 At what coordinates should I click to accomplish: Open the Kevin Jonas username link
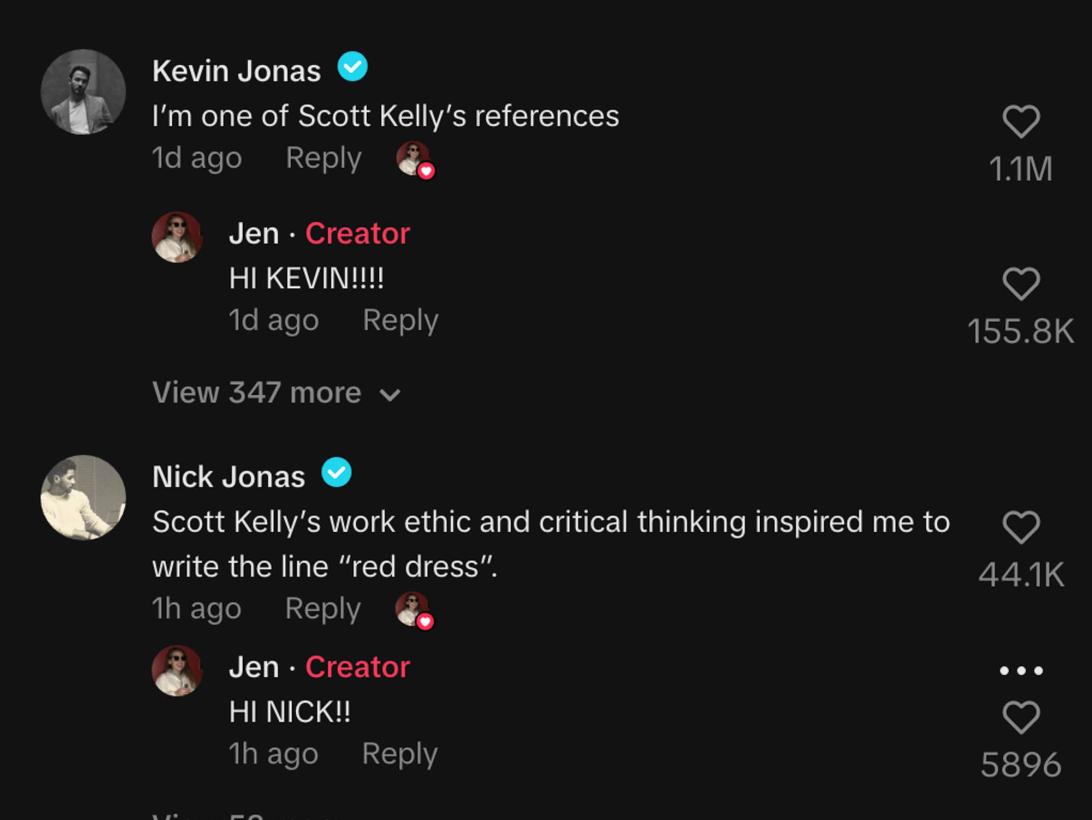(236, 71)
